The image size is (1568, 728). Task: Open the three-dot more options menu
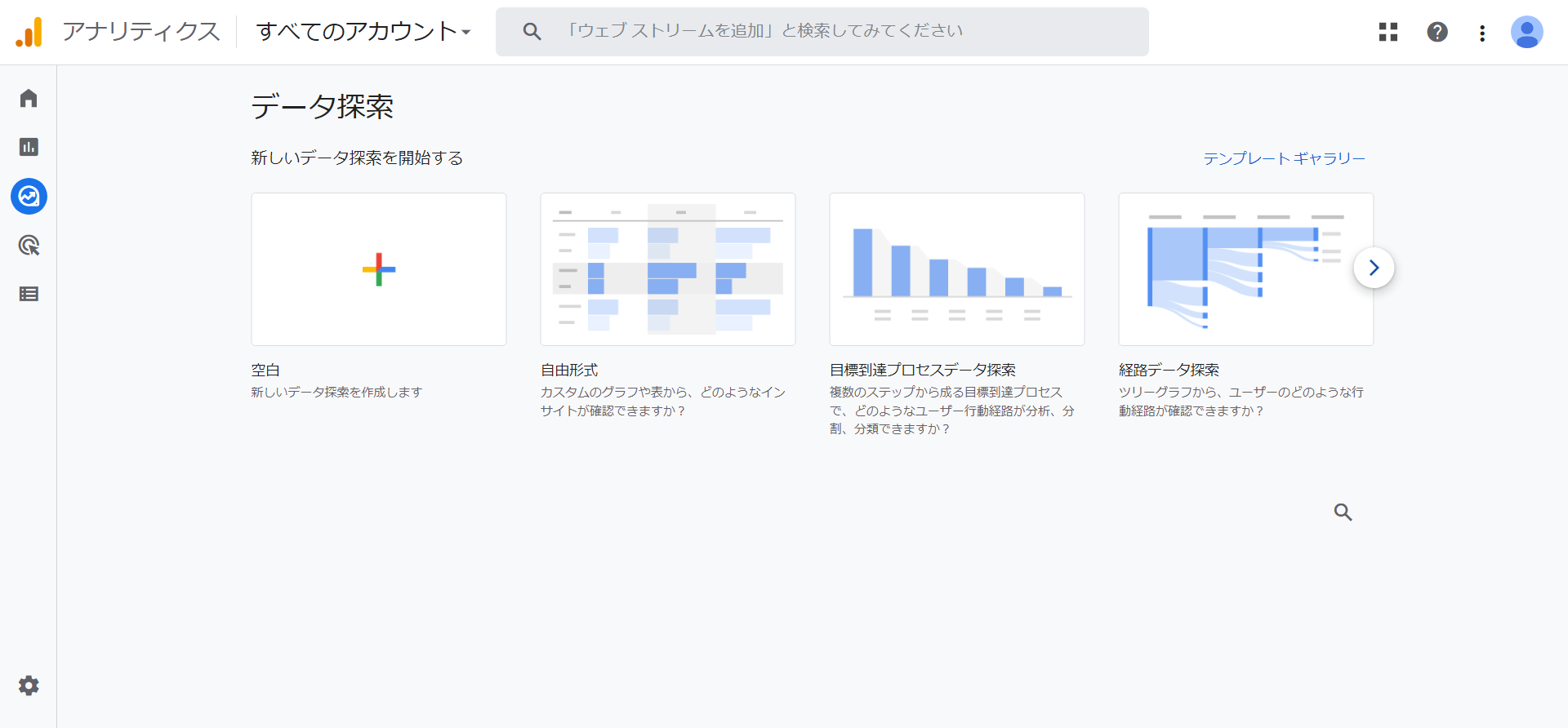1482,33
